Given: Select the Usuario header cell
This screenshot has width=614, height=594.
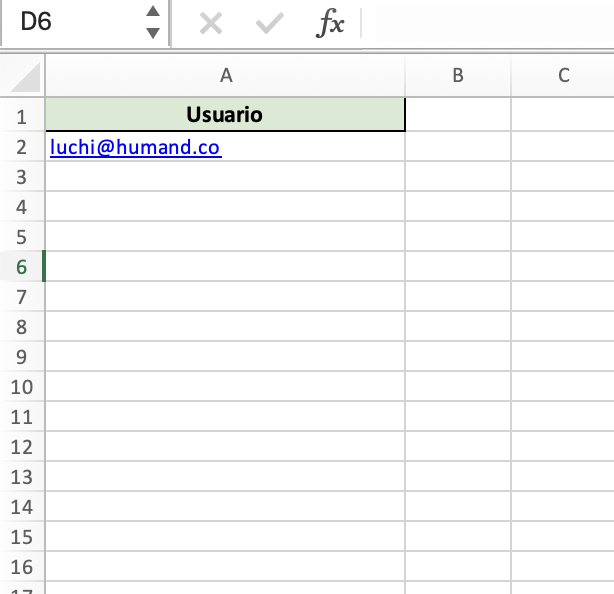Looking at the screenshot, I should pyautogui.click(x=225, y=115).
